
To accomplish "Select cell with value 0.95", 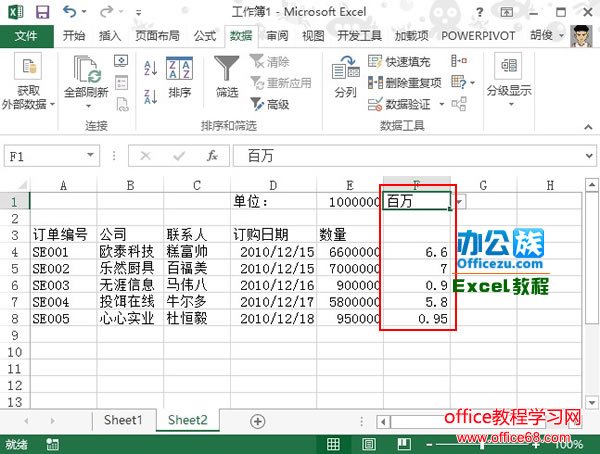I will click(x=416, y=318).
